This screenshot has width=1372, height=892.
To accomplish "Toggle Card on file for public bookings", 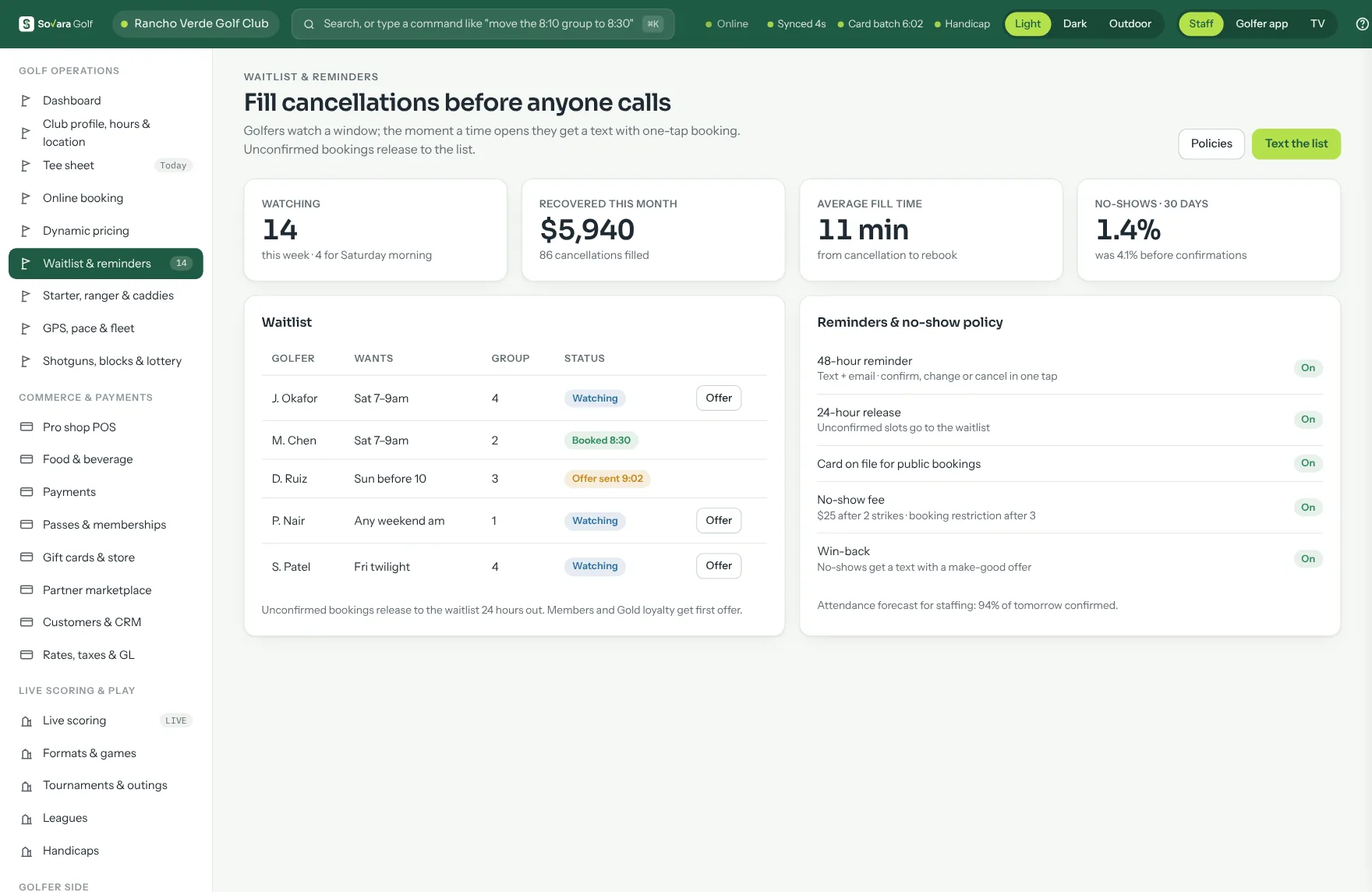I will click(1307, 463).
